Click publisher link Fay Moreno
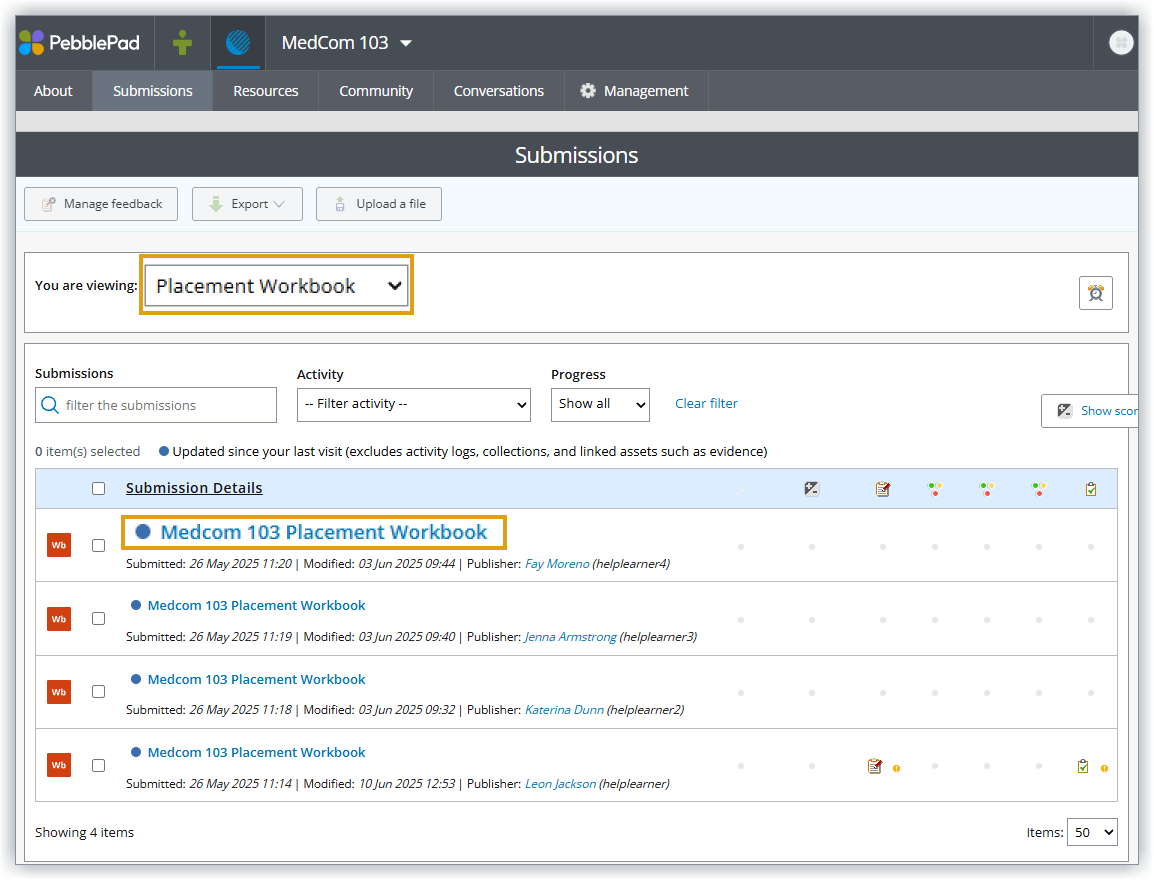Image resolution: width=1154 pixels, height=880 pixels. click(x=557, y=564)
